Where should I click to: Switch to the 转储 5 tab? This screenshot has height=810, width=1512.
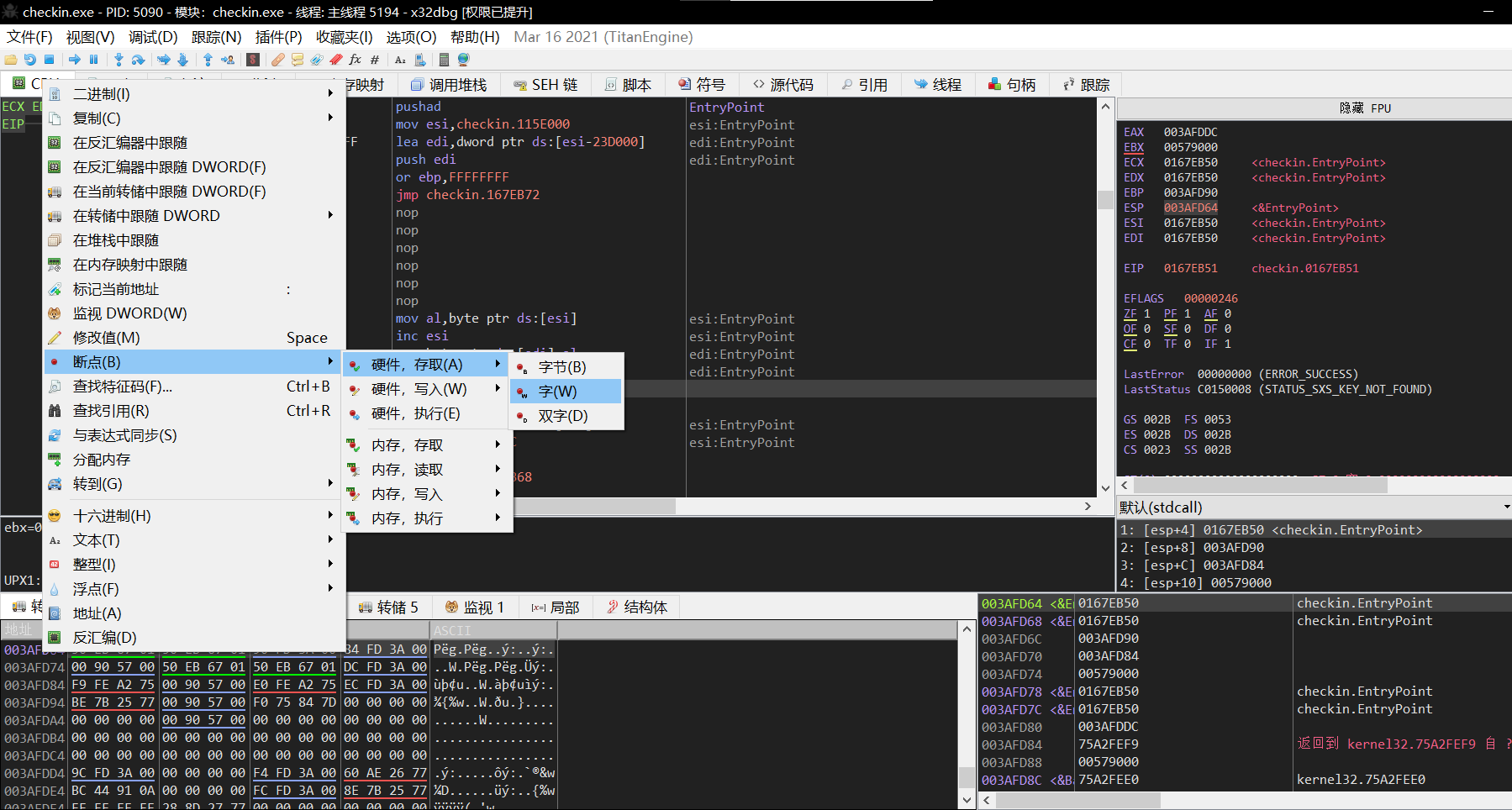(x=388, y=607)
